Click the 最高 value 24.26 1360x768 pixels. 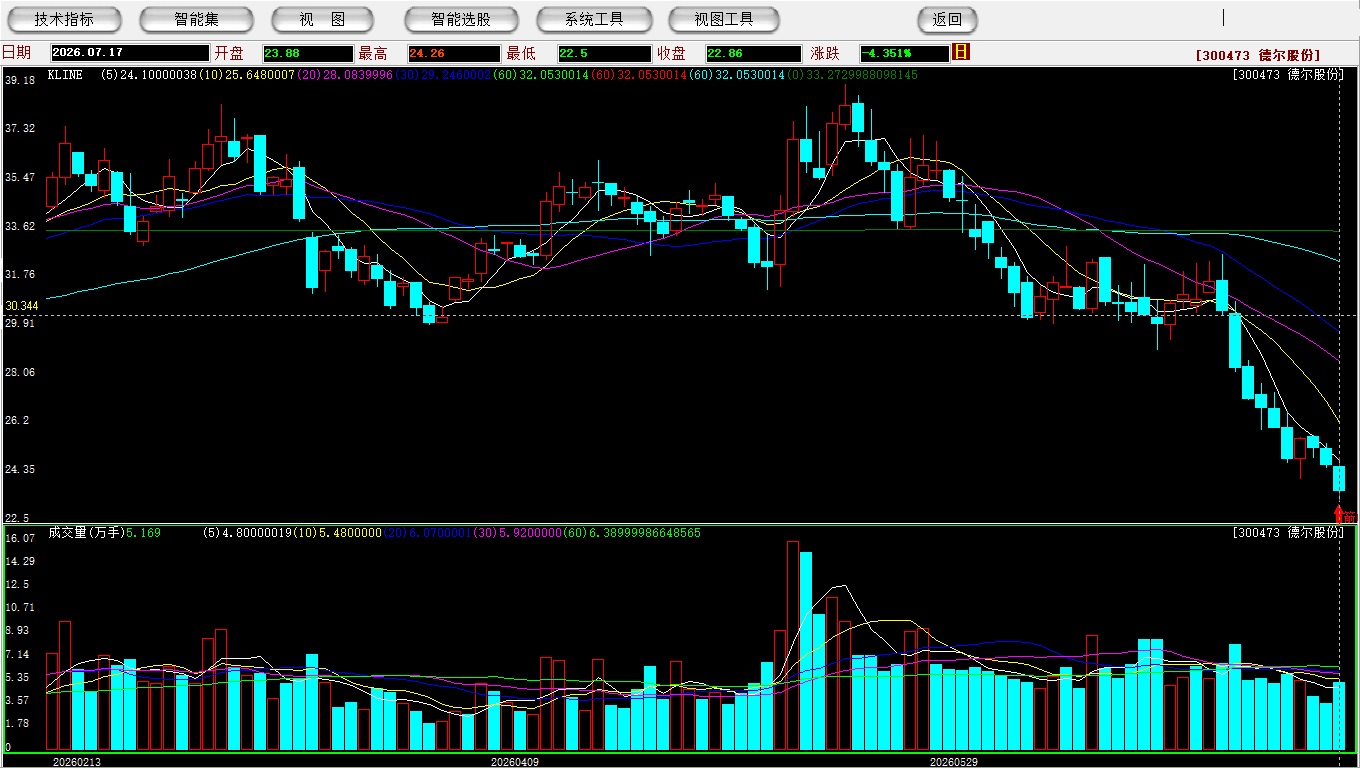pos(452,53)
